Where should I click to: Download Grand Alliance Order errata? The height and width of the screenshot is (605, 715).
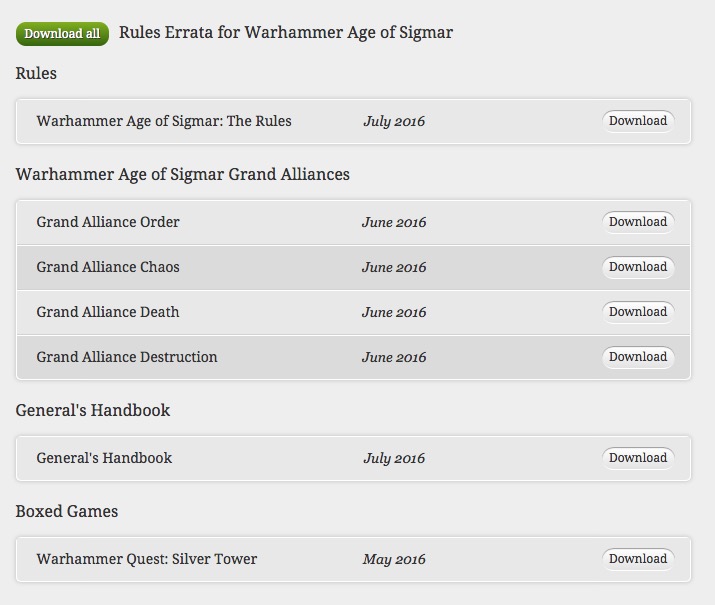tap(638, 222)
